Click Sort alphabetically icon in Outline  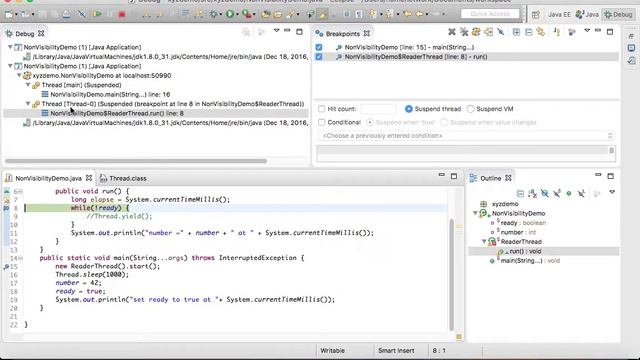(x=532, y=193)
